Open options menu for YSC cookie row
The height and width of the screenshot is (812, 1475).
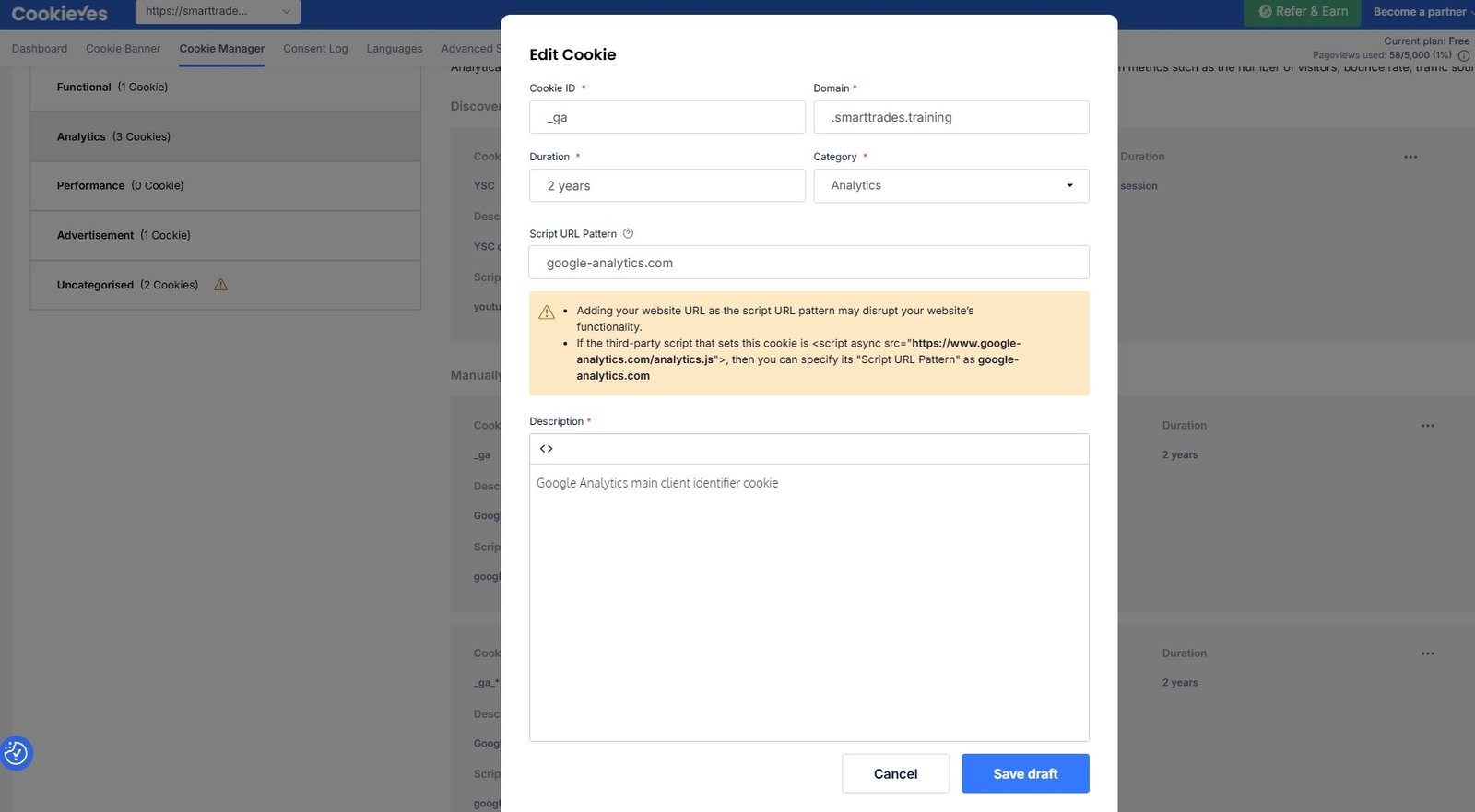tap(1410, 157)
